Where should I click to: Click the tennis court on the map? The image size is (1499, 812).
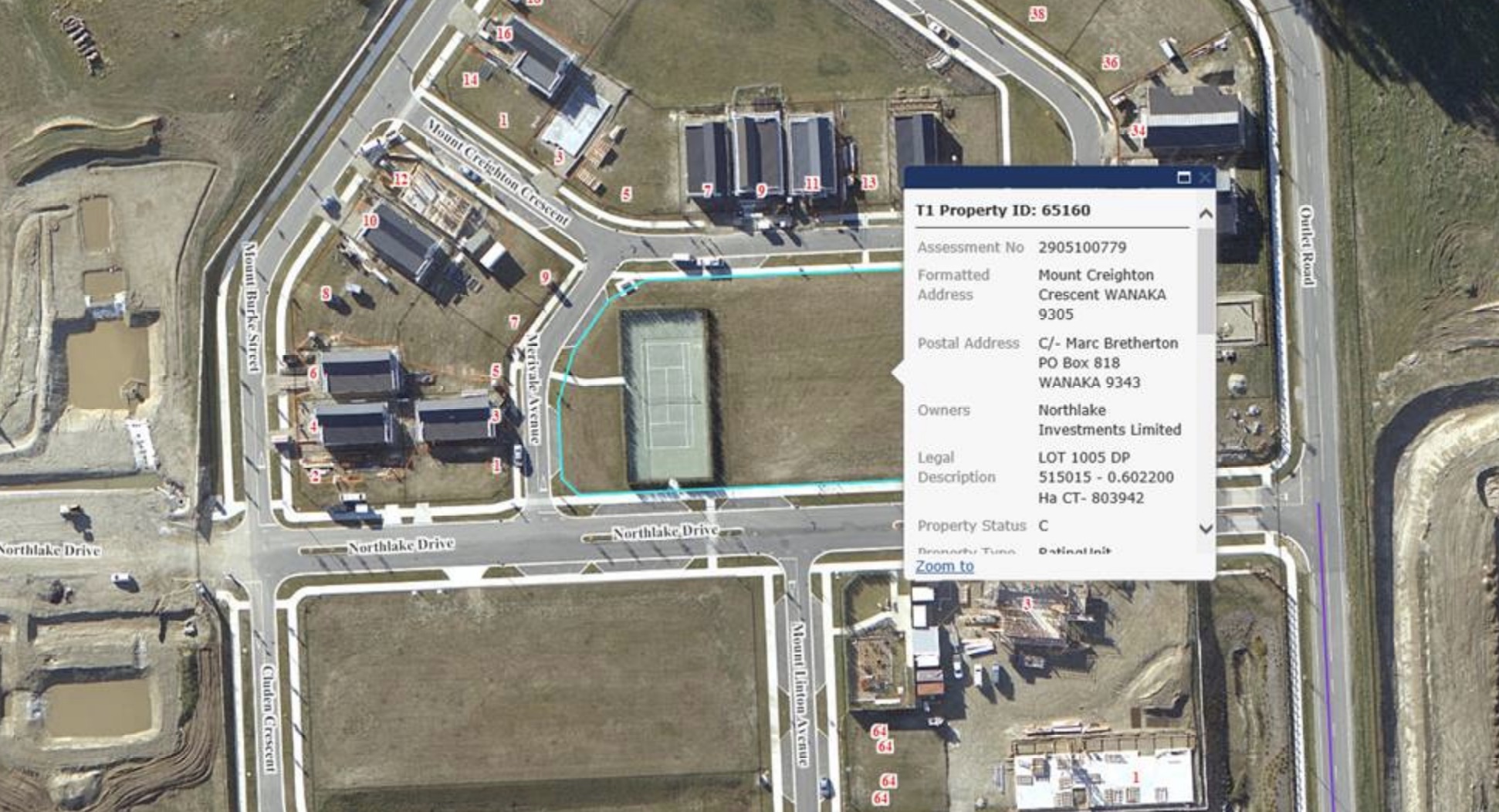667,397
